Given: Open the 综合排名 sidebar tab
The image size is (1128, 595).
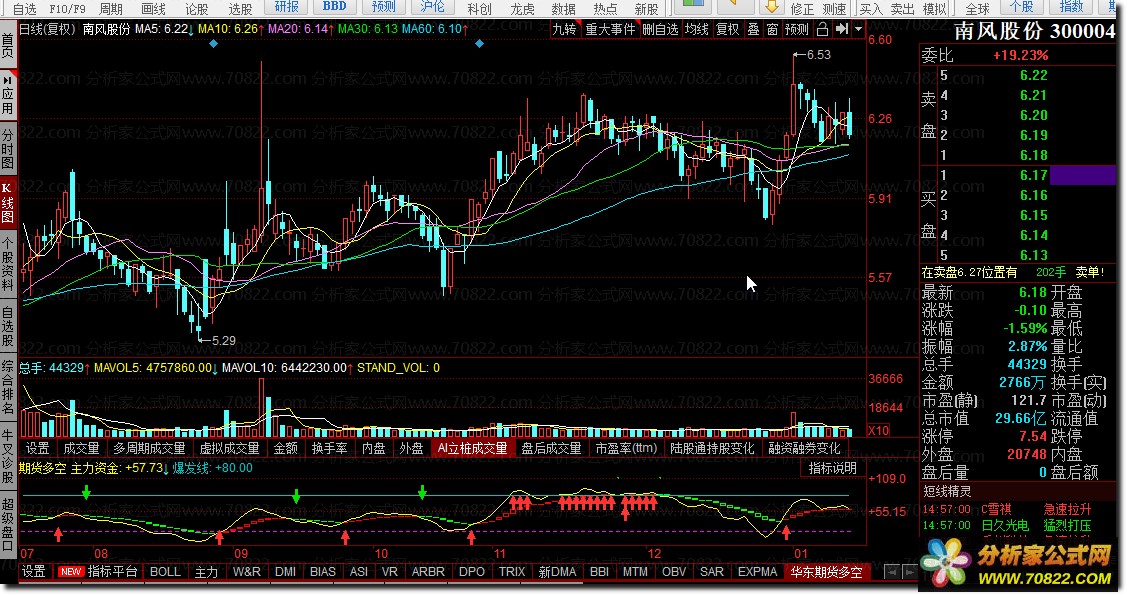Looking at the screenshot, I should pos(8,389).
